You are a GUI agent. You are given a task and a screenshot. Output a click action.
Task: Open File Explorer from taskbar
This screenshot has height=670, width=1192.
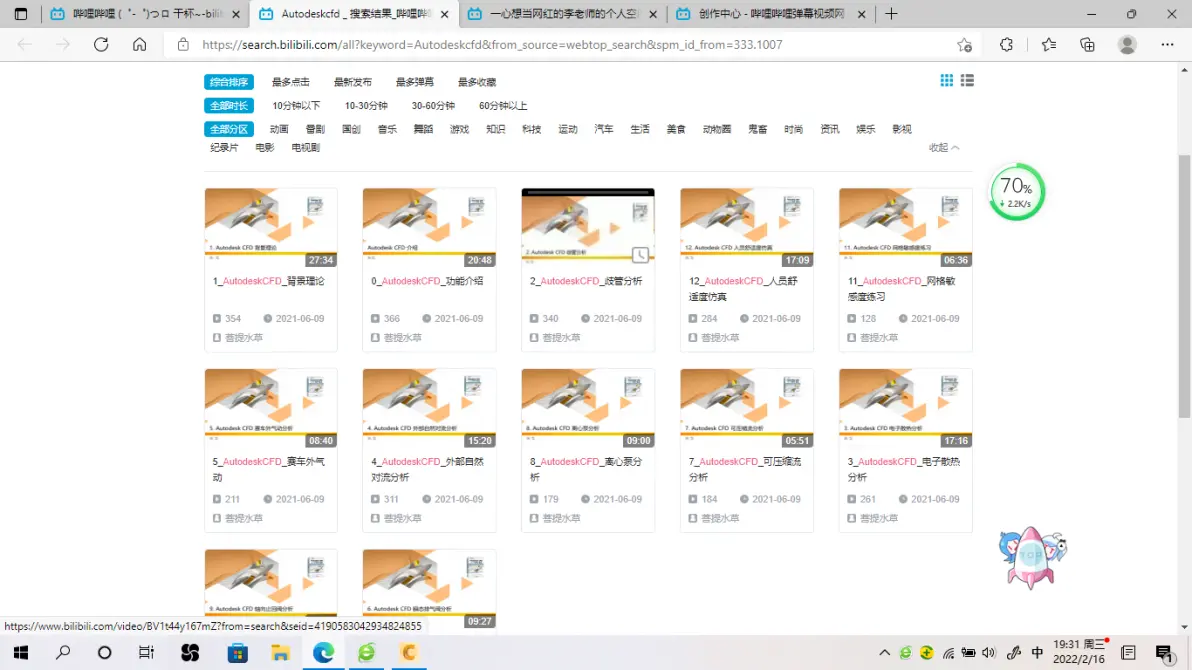pyautogui.click(x=281, y=653)
